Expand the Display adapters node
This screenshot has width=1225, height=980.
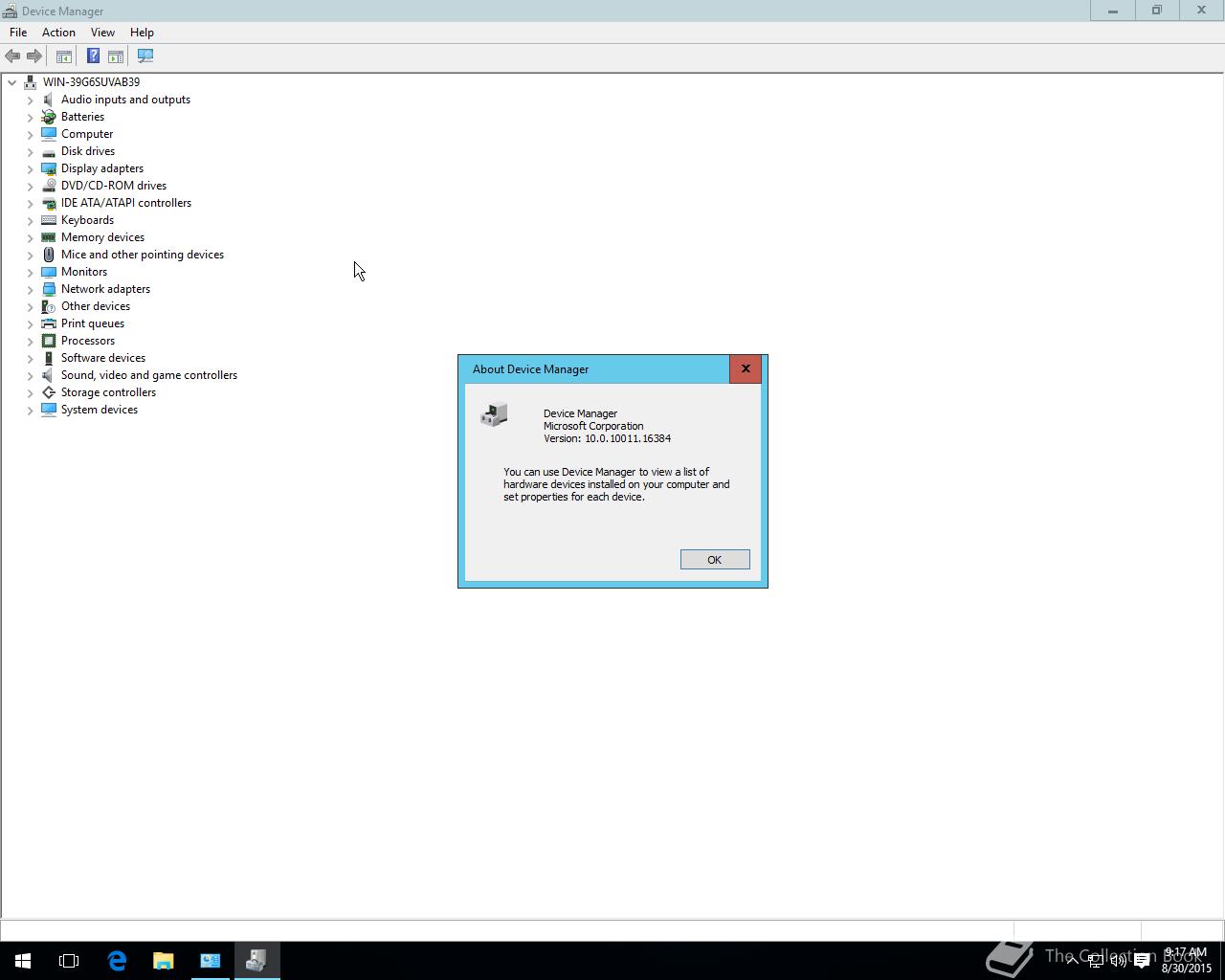click(x=31, y=168)
